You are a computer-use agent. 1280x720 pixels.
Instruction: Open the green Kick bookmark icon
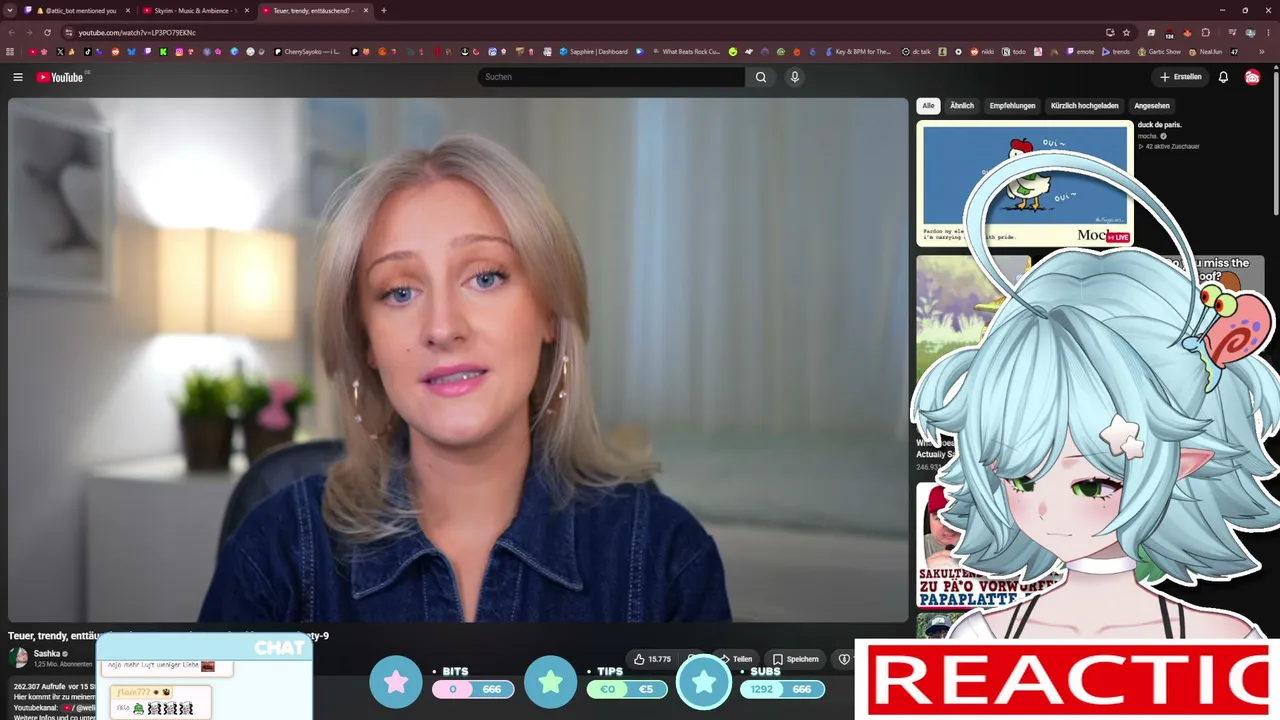point(163,51)
